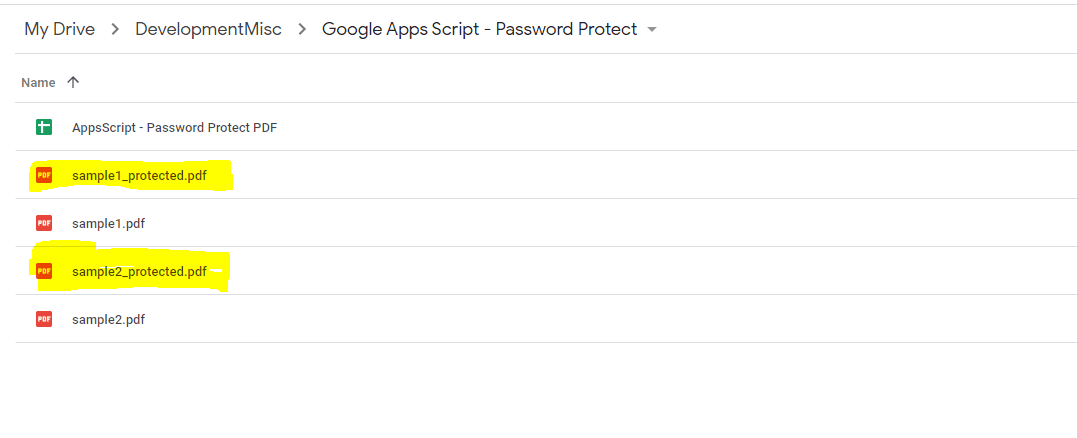Navigate to My Drive breadcrumb

click(60, 30)
